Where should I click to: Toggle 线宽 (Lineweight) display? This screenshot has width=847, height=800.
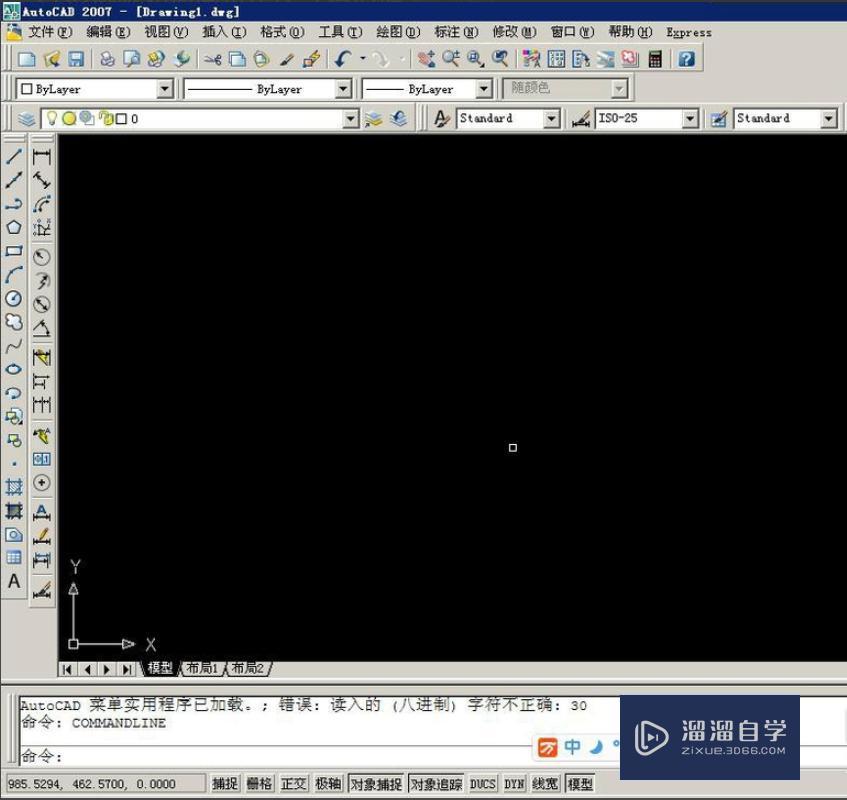tap(545, 783)
